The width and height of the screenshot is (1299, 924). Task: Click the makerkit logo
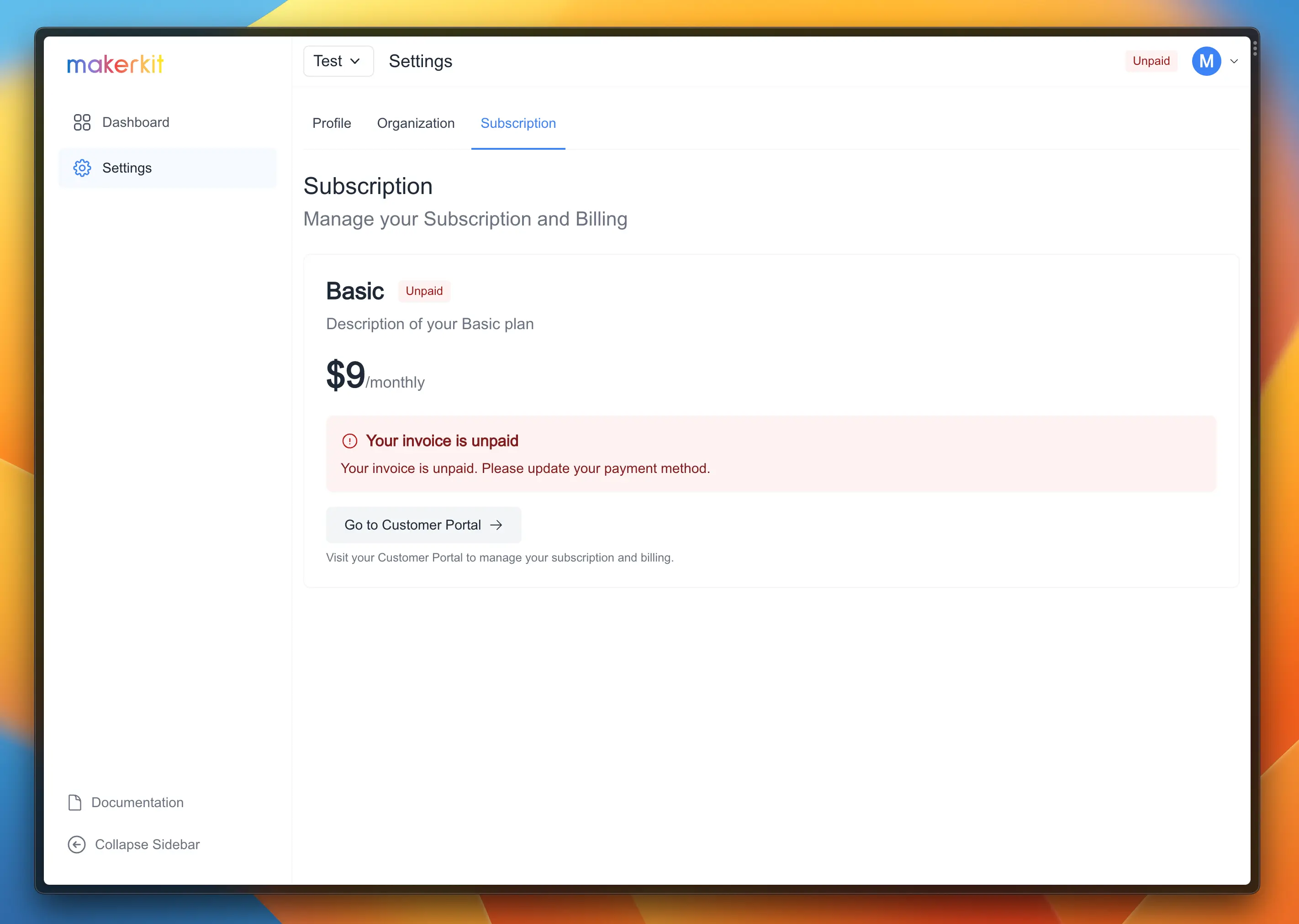coord(116,64)
